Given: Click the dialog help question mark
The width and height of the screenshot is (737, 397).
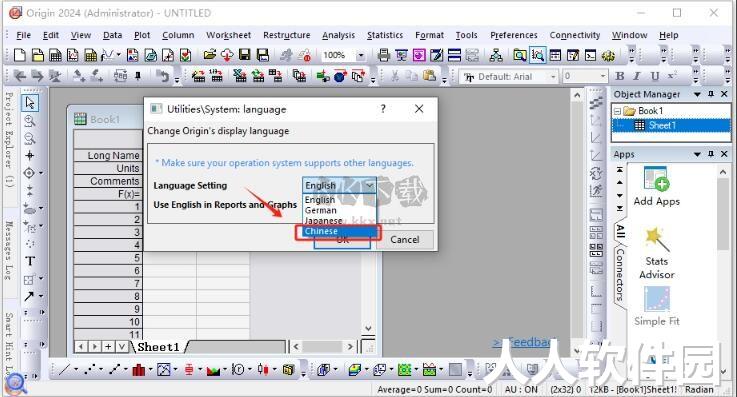Looking at the screenshot, I should click(x=383, y=109).
